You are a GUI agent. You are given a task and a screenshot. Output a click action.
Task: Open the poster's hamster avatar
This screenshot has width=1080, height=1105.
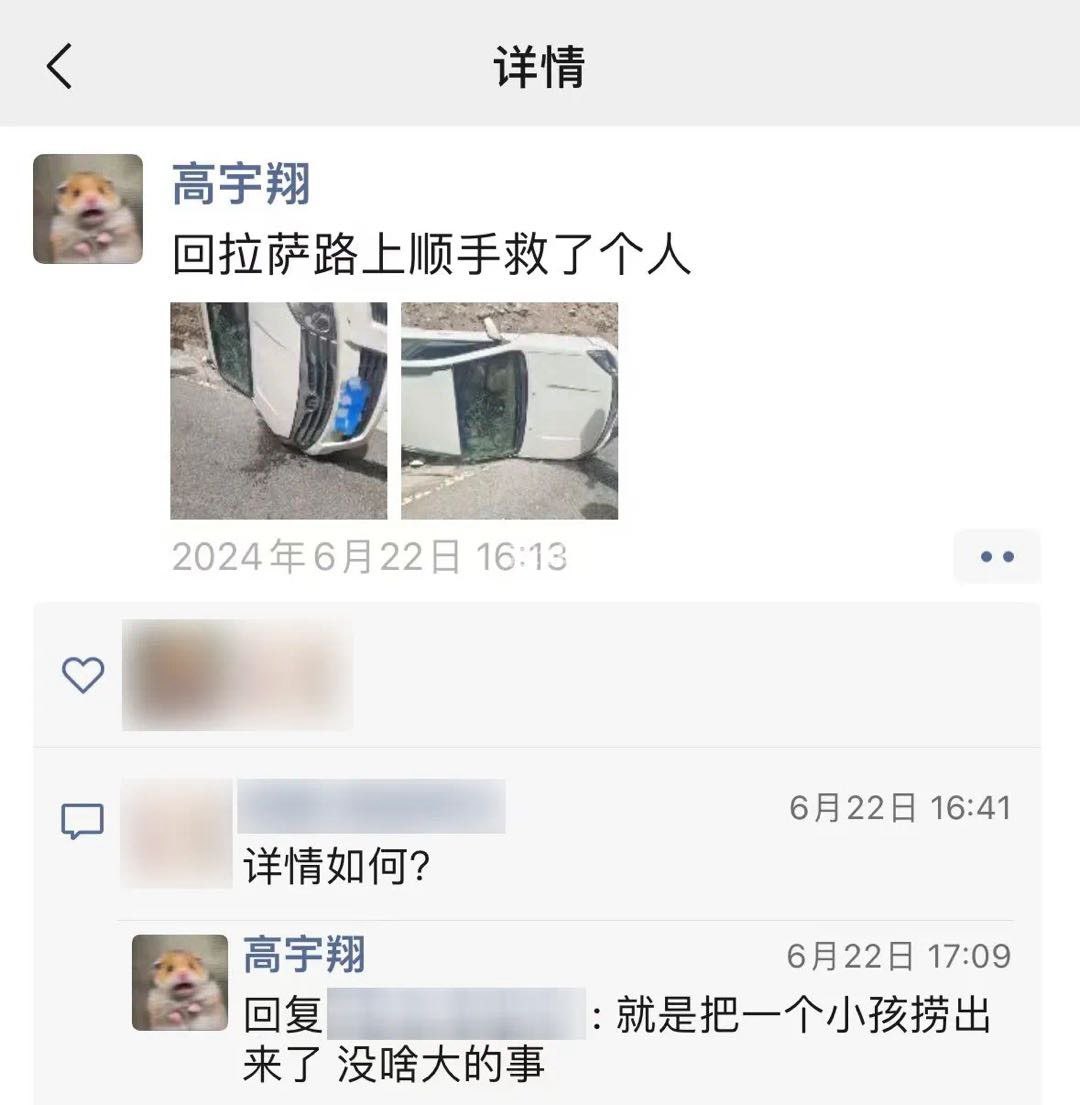88,209
